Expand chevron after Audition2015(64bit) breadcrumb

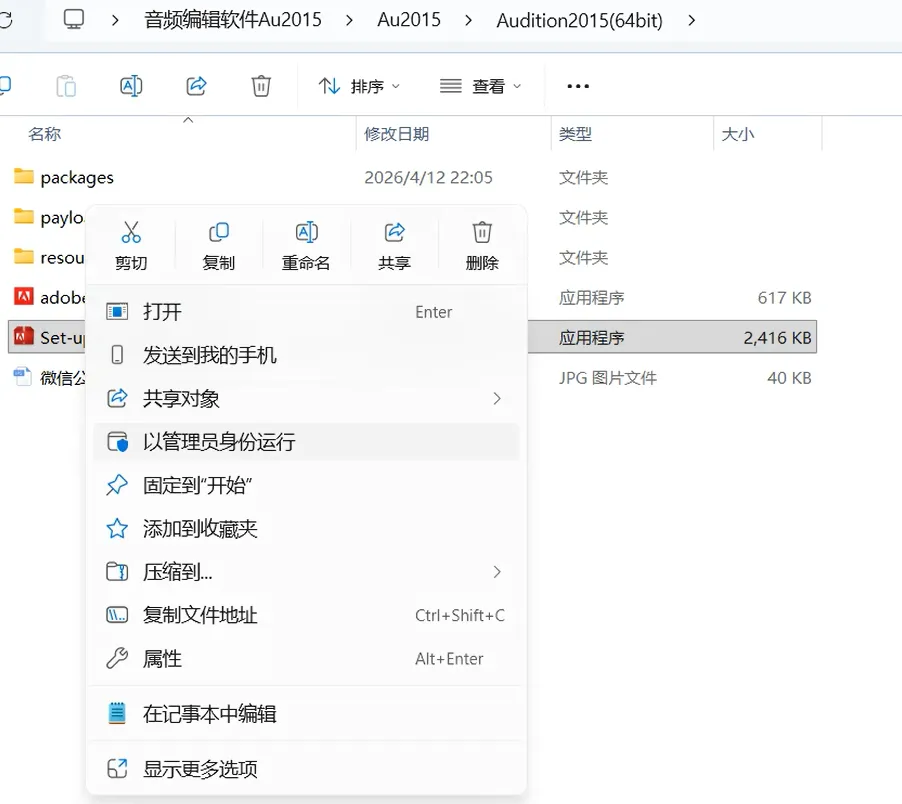pyautogui.click(x=691, y=21)
